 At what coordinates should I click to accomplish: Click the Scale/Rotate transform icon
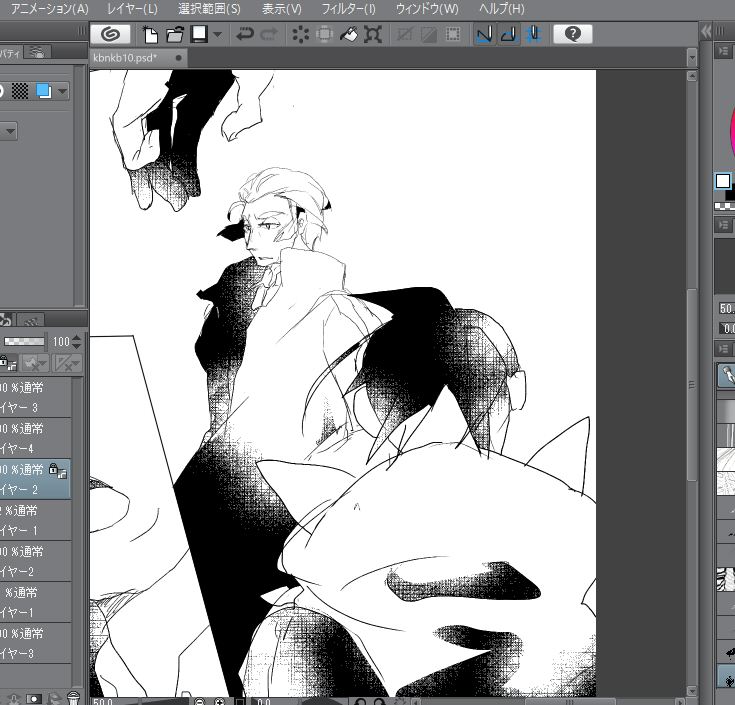pos(373,34)
